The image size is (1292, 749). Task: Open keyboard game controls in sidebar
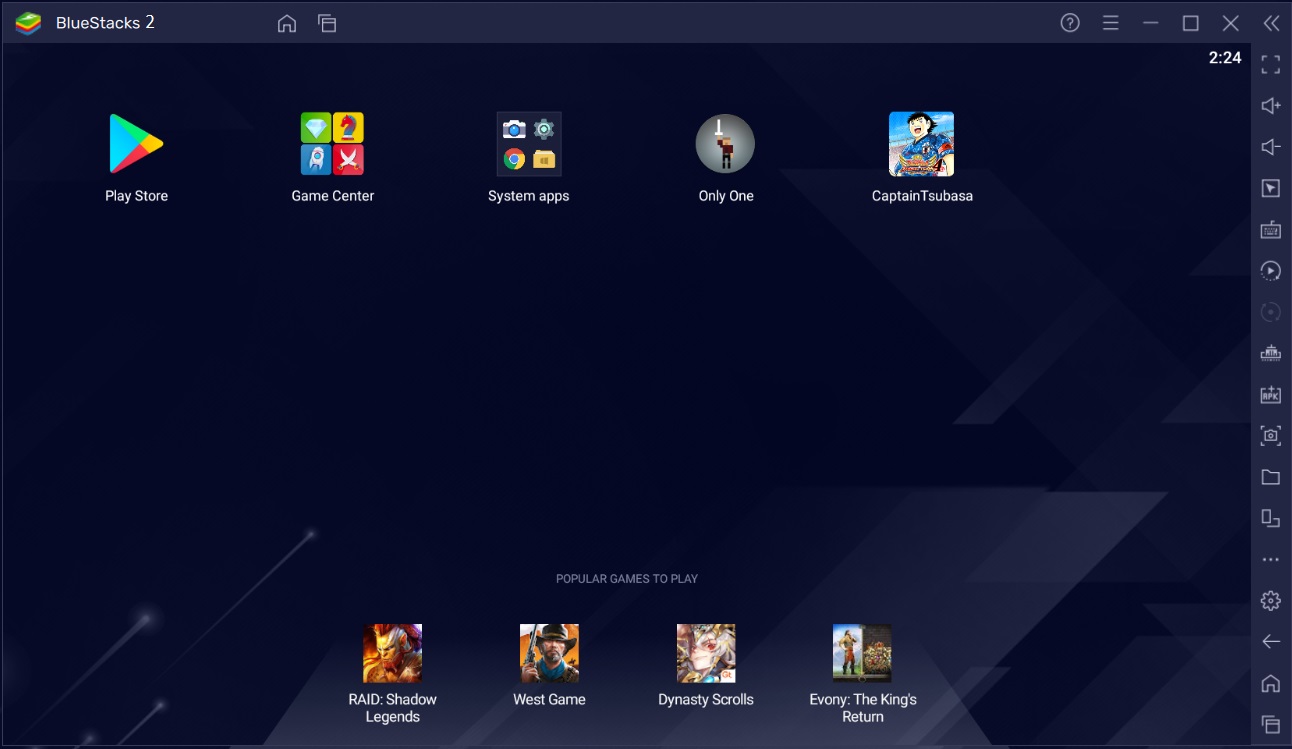point(1271,229)
